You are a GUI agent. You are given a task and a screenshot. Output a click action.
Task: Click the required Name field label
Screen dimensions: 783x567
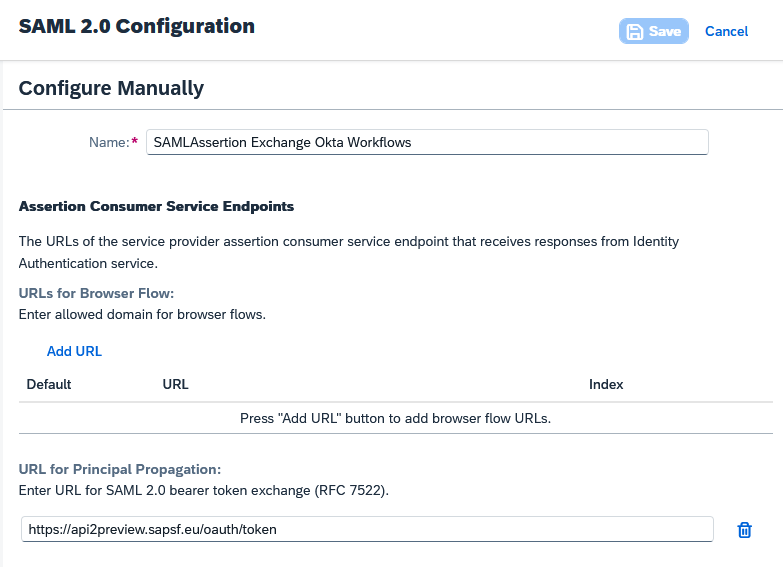(x=112, y=142)
